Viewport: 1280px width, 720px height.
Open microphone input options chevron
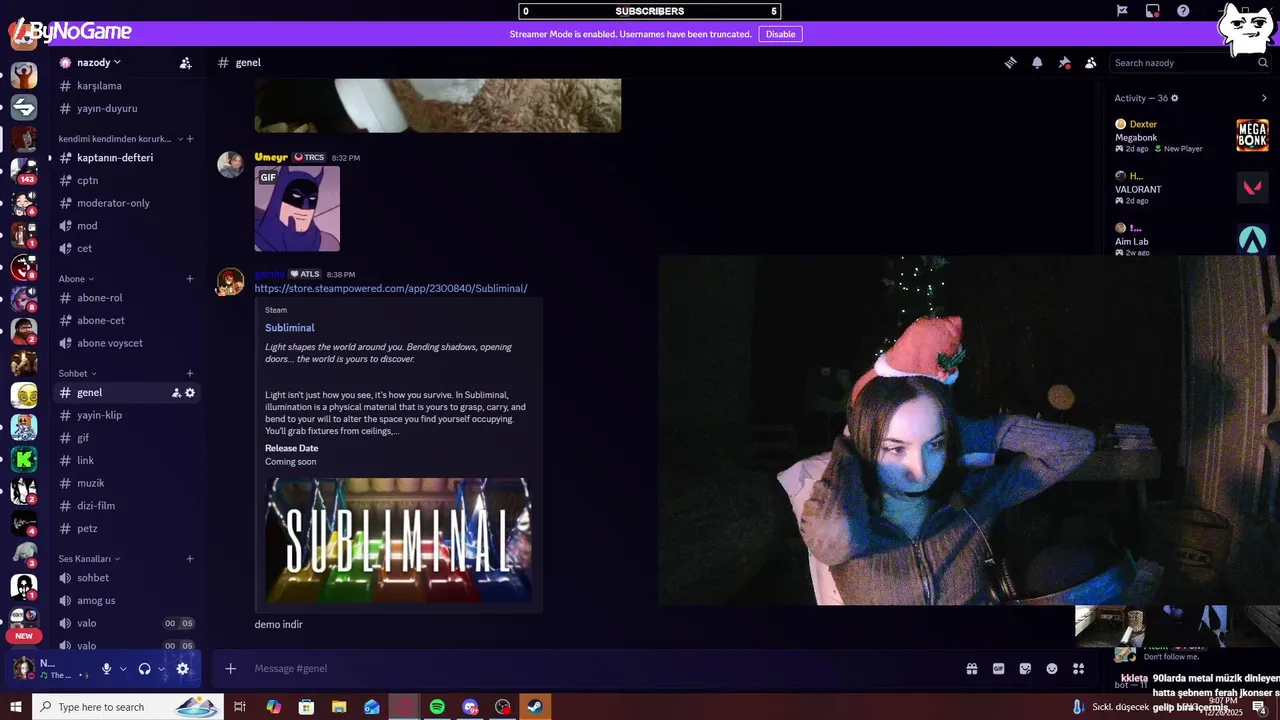point(123,669)
